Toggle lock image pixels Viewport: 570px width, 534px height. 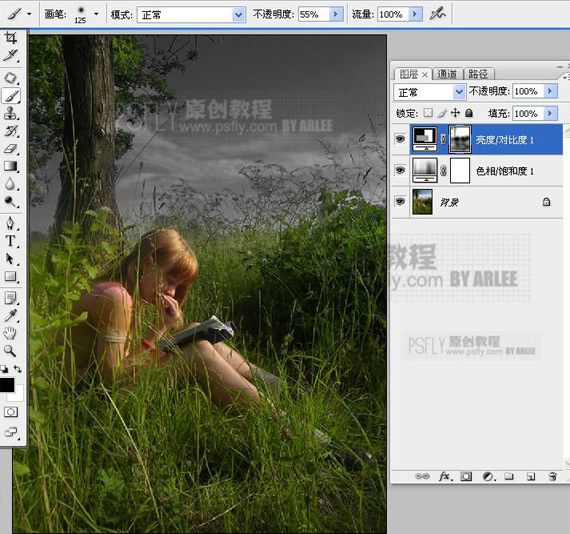(442, 113)
